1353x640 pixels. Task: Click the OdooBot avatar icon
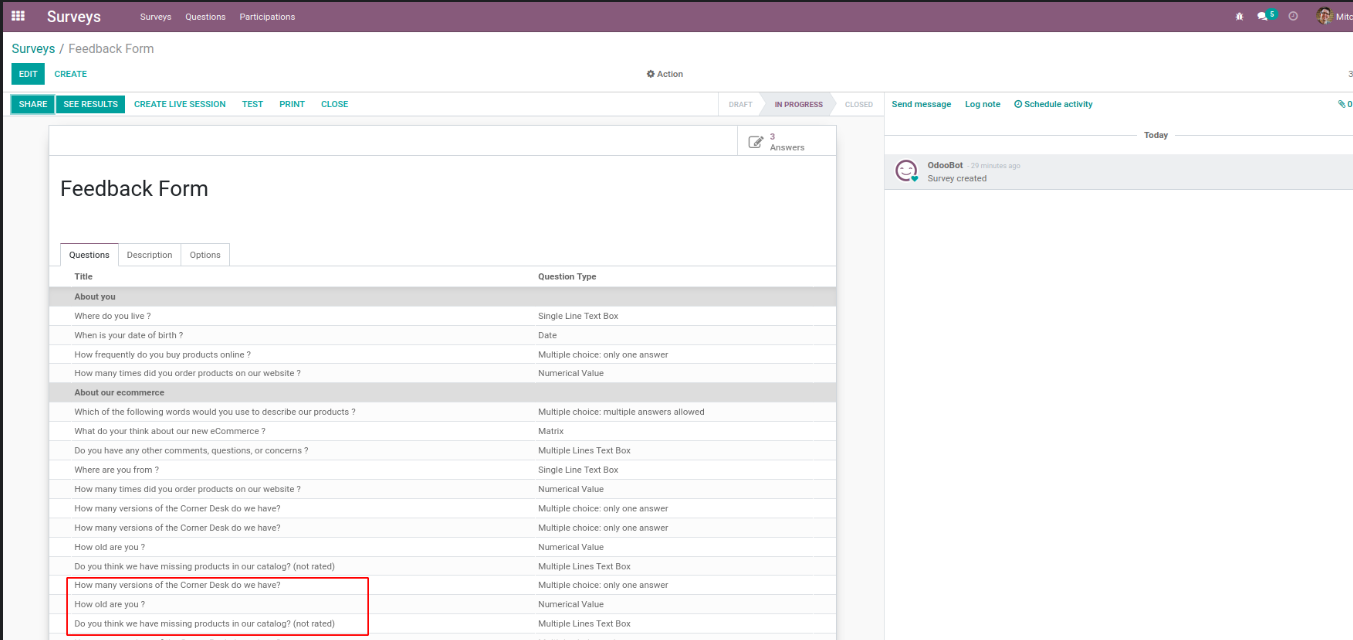(x=906, y=171)
